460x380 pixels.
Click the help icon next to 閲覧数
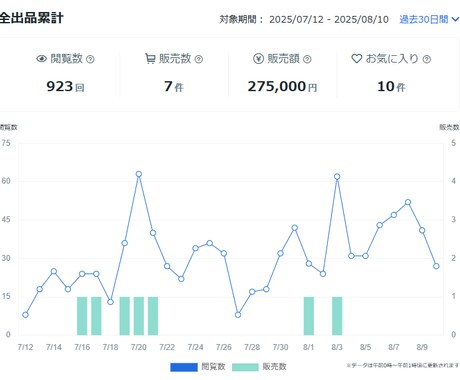click(x=90, y=59)
